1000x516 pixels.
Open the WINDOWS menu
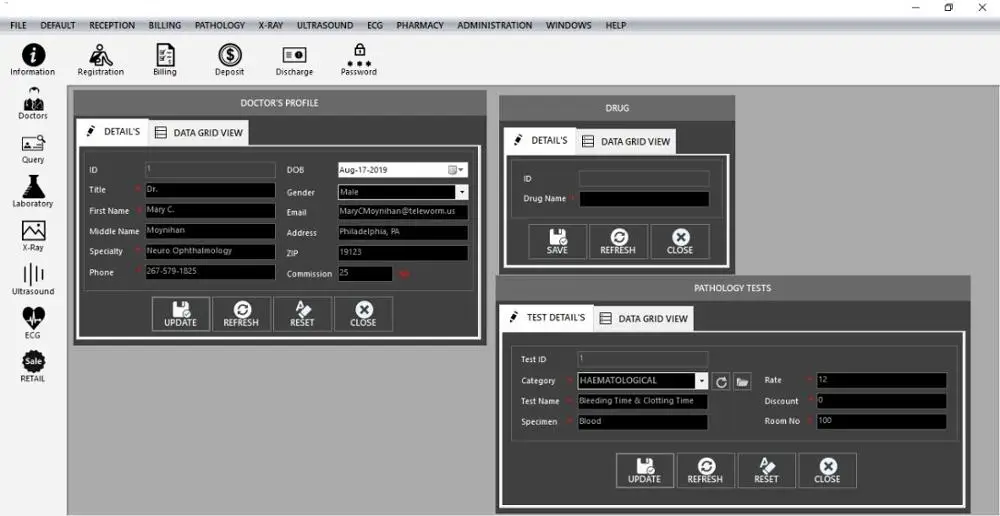[569, 26]
